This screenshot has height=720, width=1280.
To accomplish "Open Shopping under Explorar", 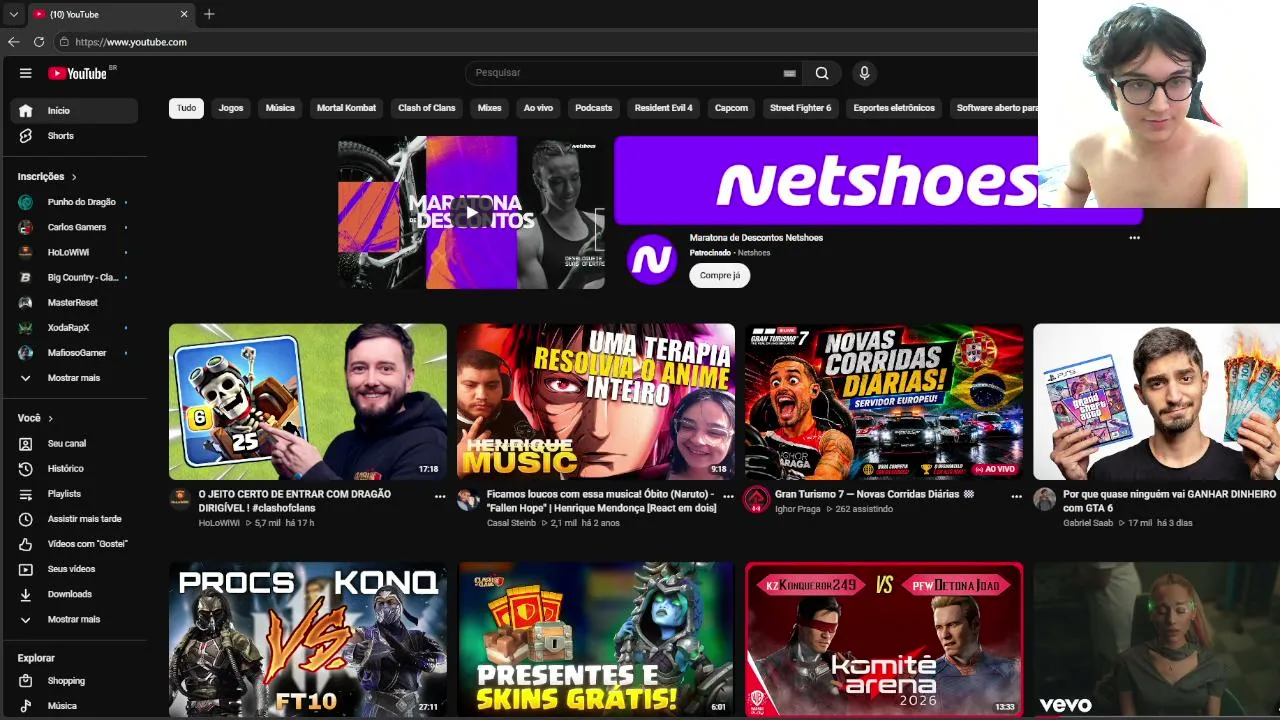I will (x=74, y=681).
